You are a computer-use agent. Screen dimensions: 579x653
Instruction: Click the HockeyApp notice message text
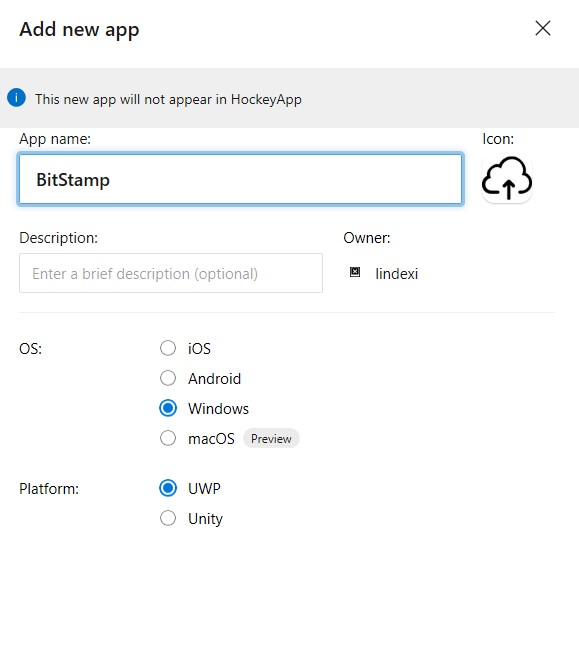pyautogui.click(x=168, y=100)
